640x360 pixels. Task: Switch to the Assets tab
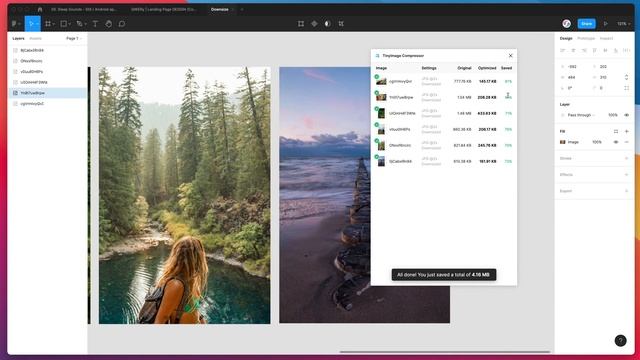tap(36, 38)
